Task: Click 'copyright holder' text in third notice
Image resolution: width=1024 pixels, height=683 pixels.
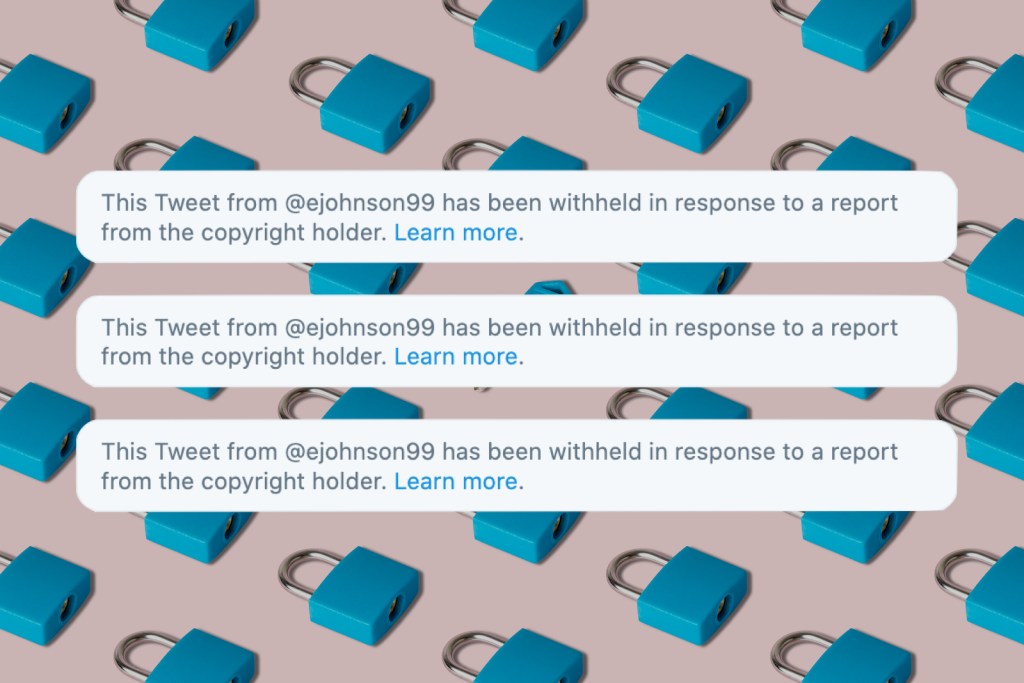Action: click(x=293, y=482)
